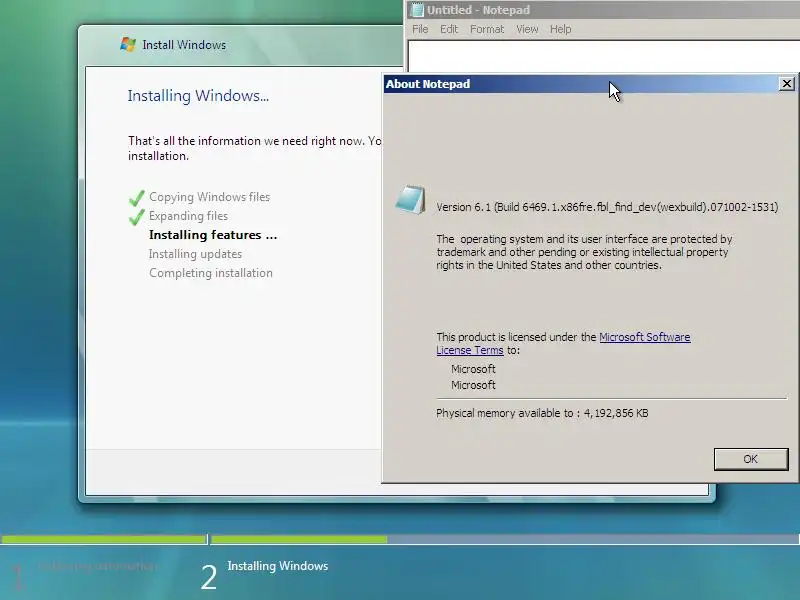Click the 'Installing updates' step text

pos(195,254)
